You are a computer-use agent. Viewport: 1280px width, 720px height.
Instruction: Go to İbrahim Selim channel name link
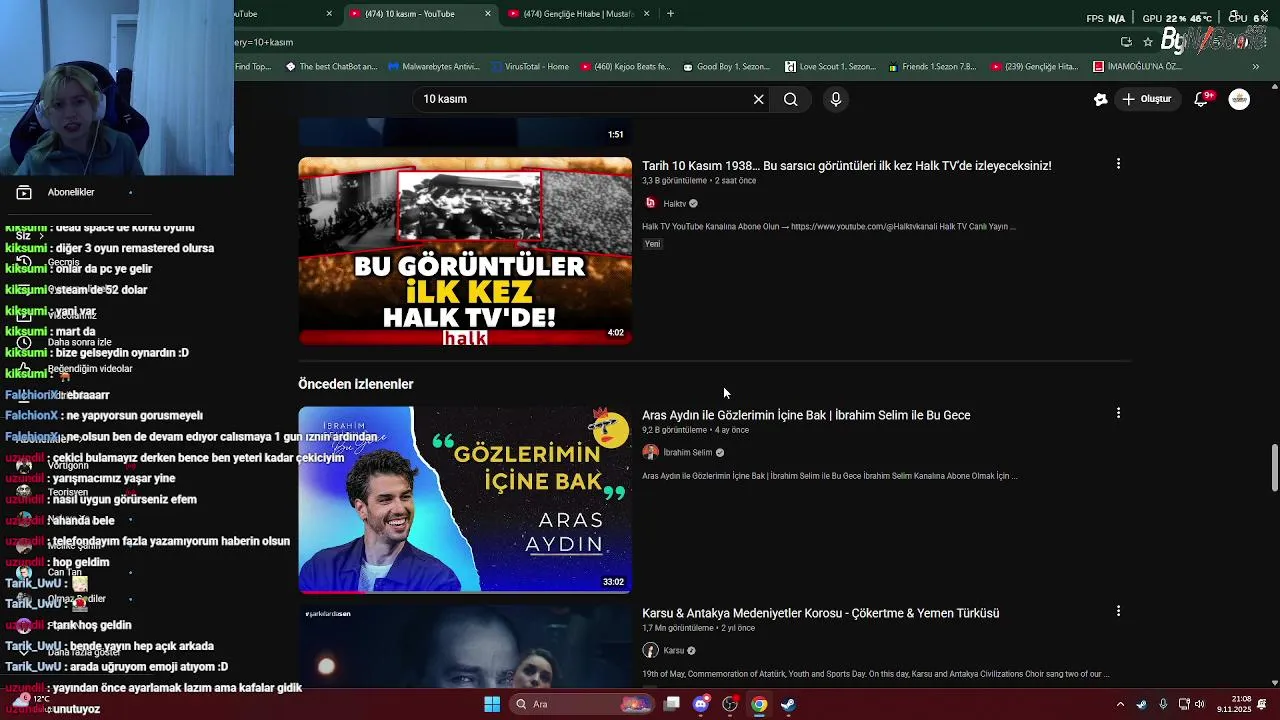[688, 453]
